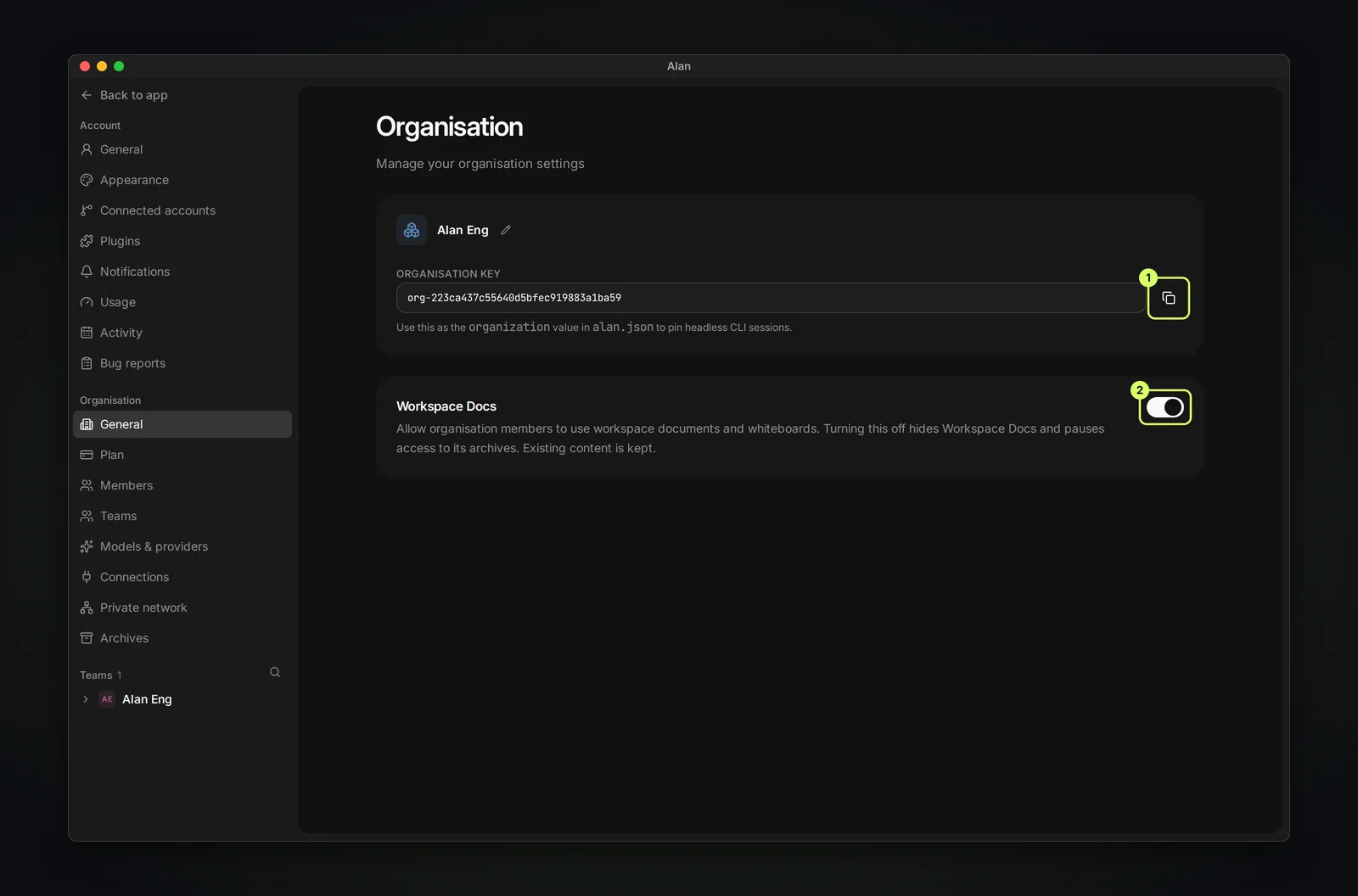Go back with the Back to app label
Viewport: 1358px width, 896px height.
click(x=134, y=95)
